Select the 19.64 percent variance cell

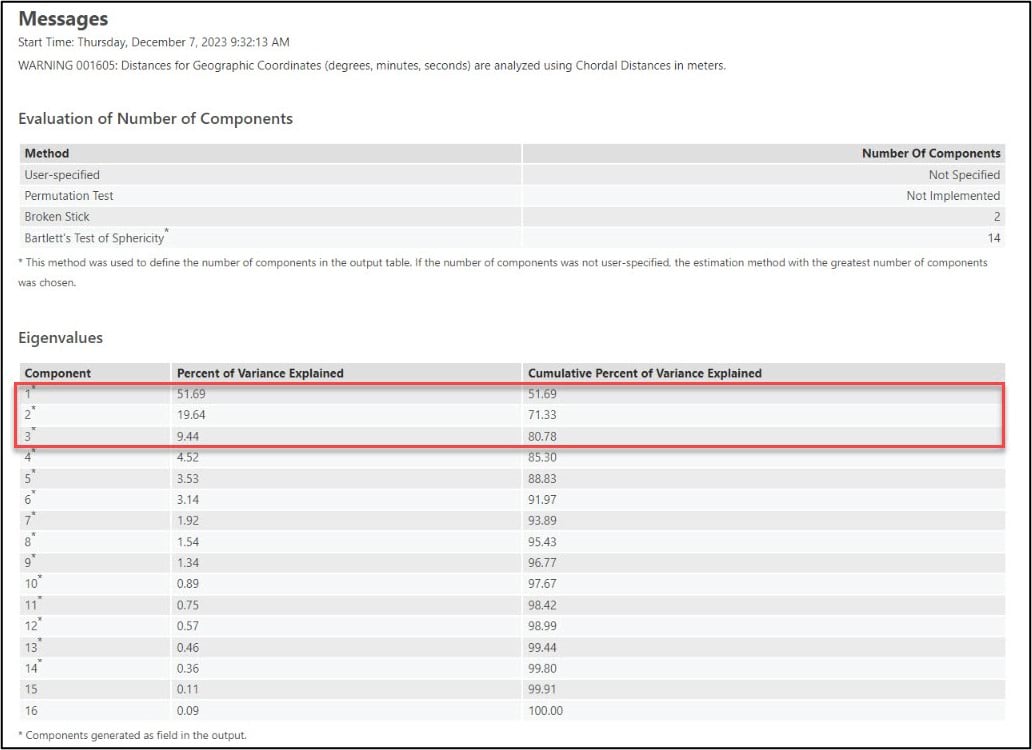click(191, 415)
